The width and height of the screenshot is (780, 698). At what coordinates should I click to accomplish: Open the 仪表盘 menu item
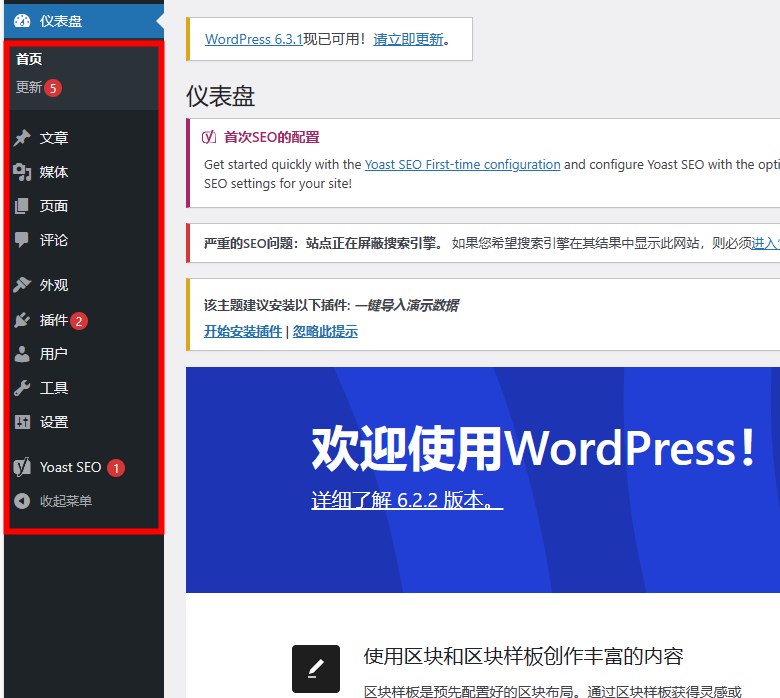[84, 21]
